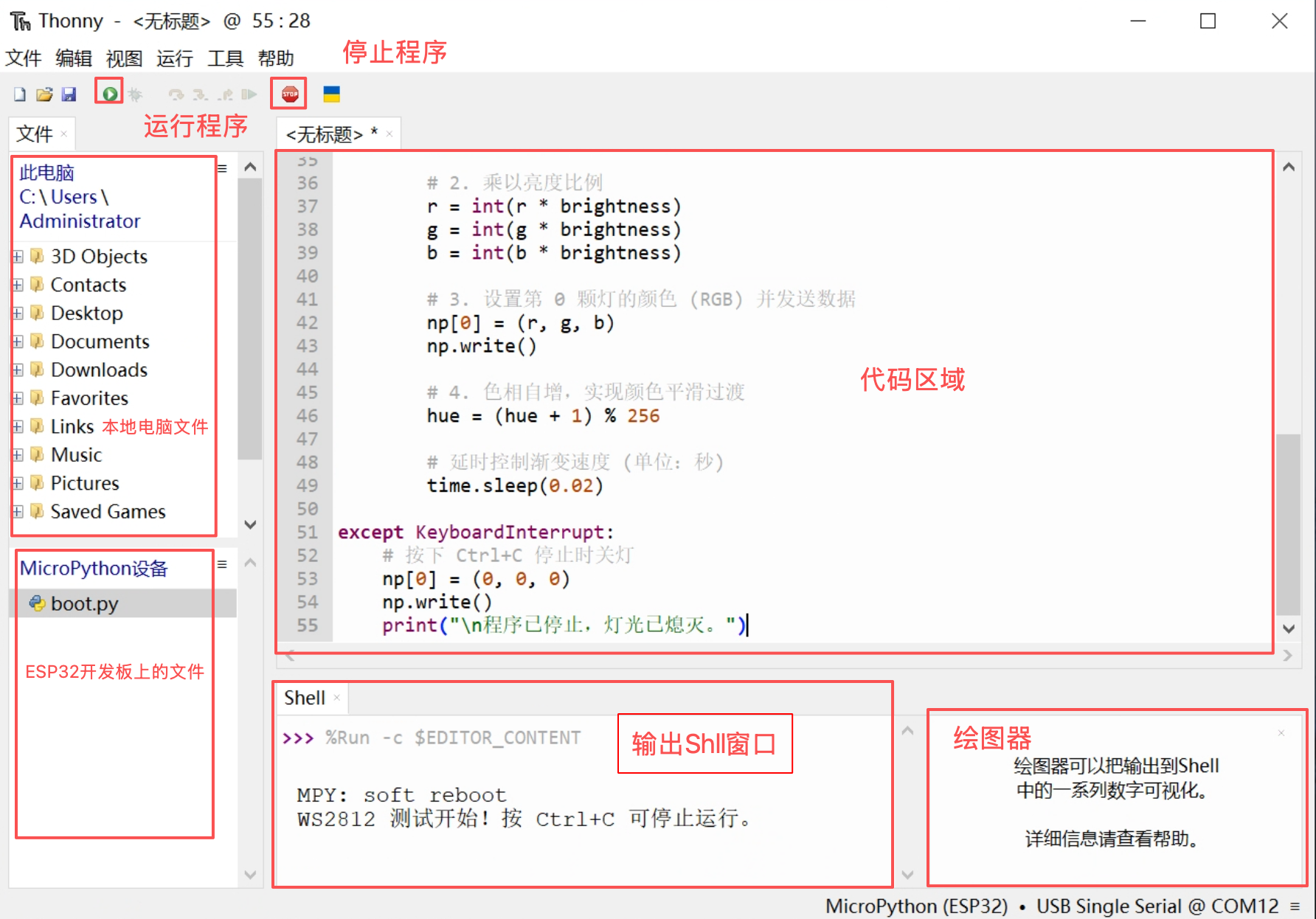Expand the Downloads folder

click(x=18, y=370)
